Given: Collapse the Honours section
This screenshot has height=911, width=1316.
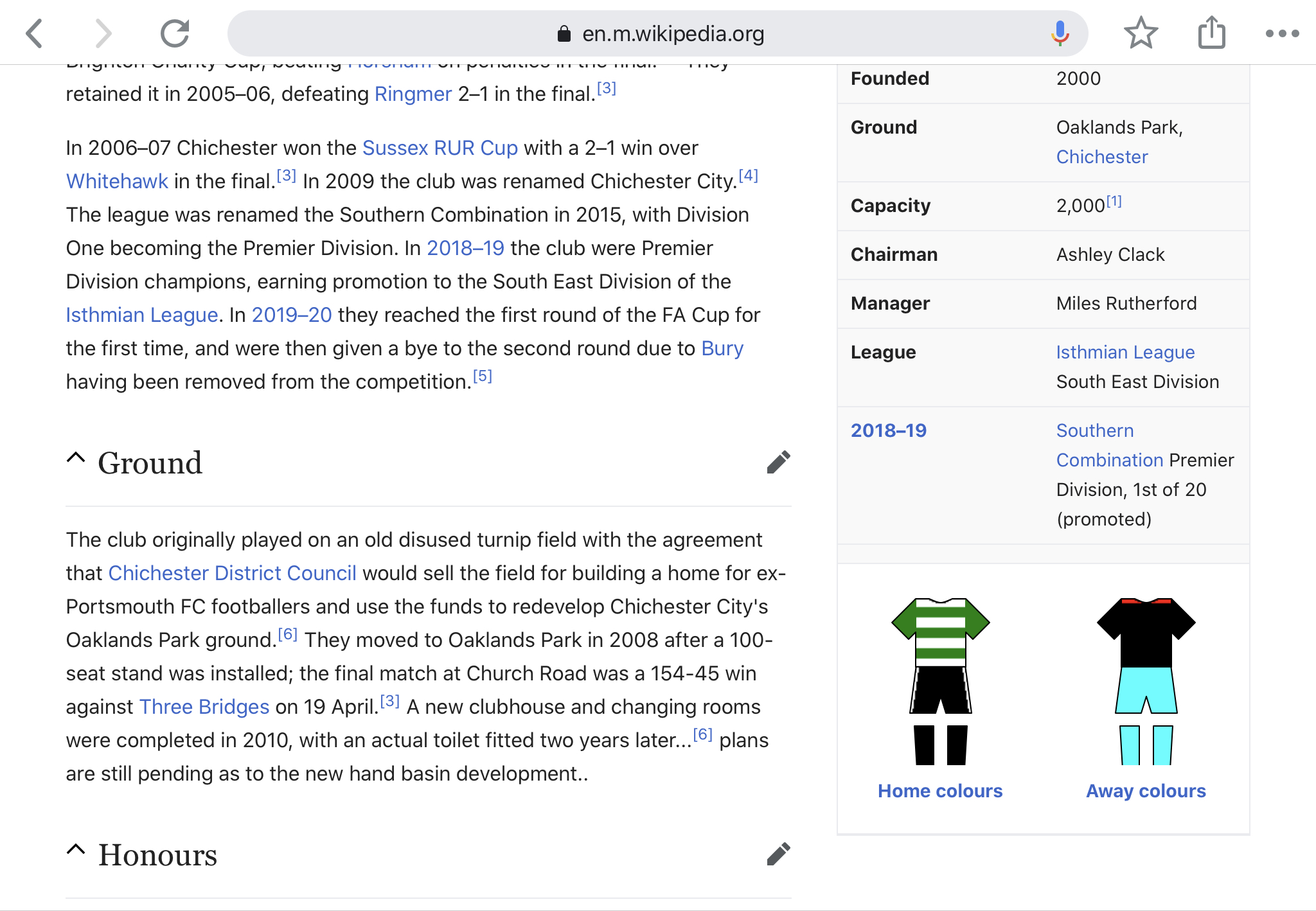Looking at the screenshot, I should (76, 850).
